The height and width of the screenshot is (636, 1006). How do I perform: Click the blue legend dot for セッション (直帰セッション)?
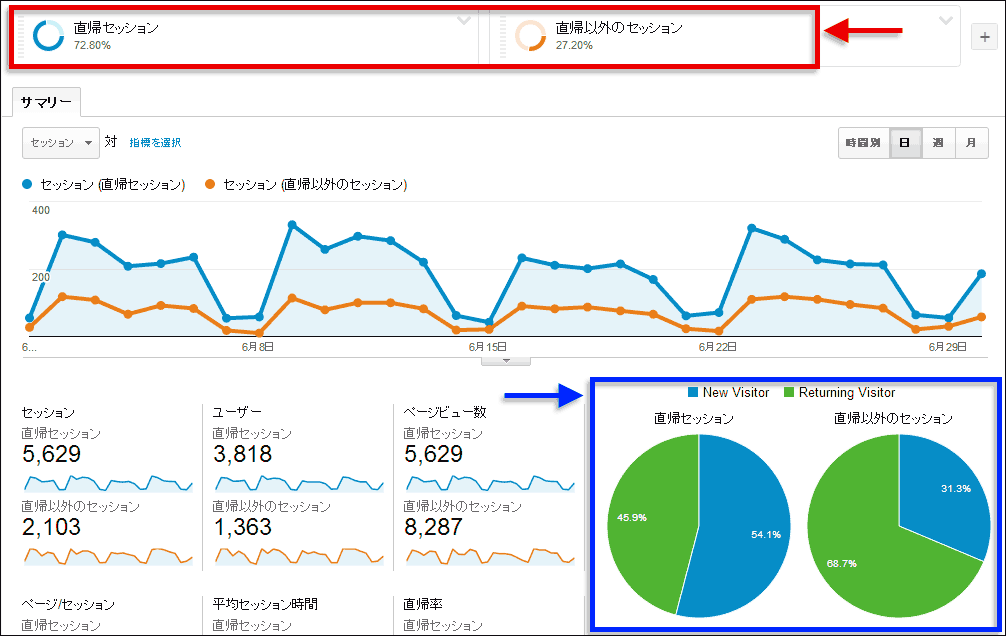tap(28, 185)
